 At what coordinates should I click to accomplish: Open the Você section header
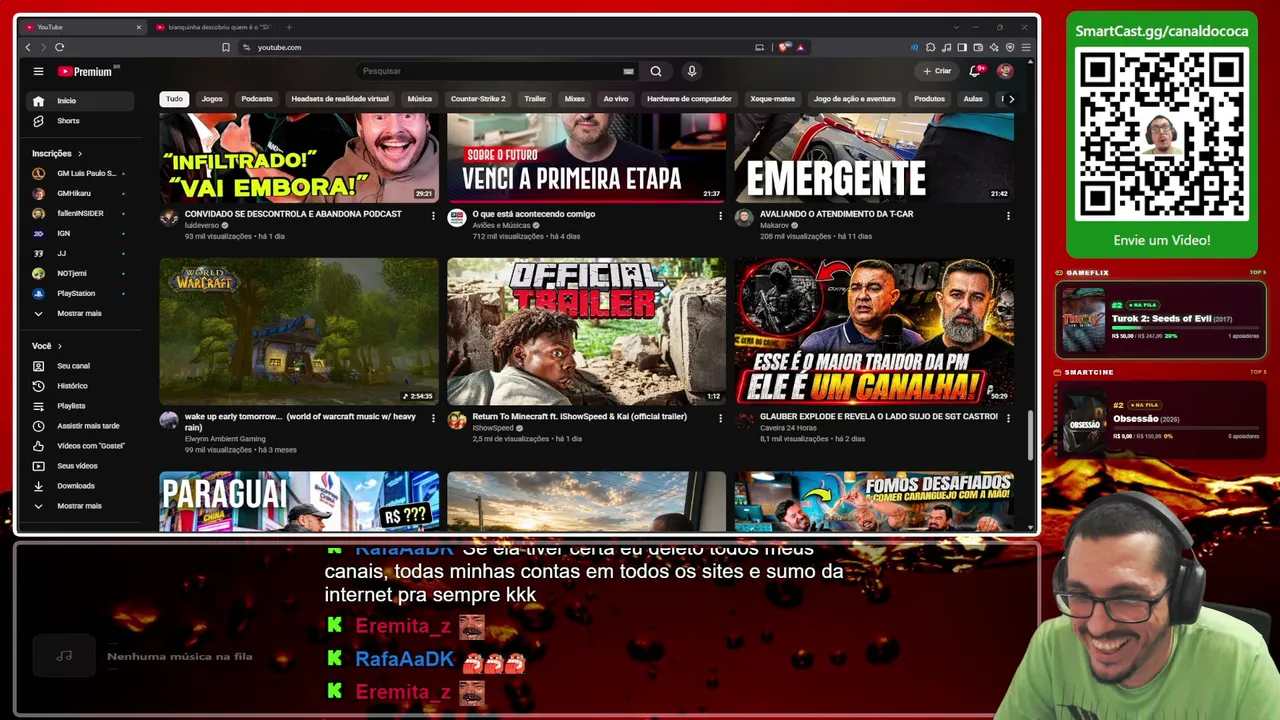(x=46, y=346)
